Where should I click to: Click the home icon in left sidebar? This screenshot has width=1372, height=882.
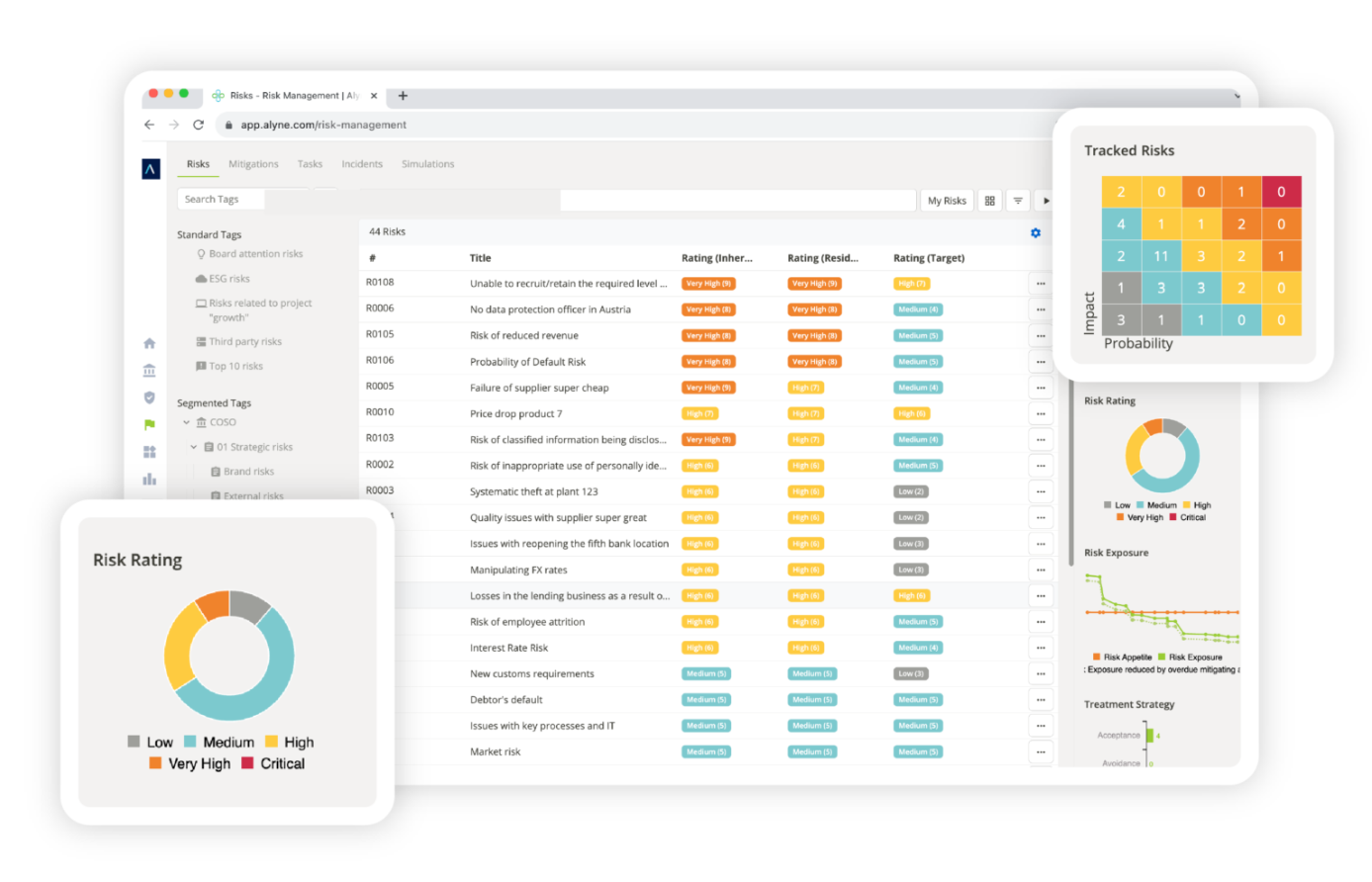pos(149,343)
